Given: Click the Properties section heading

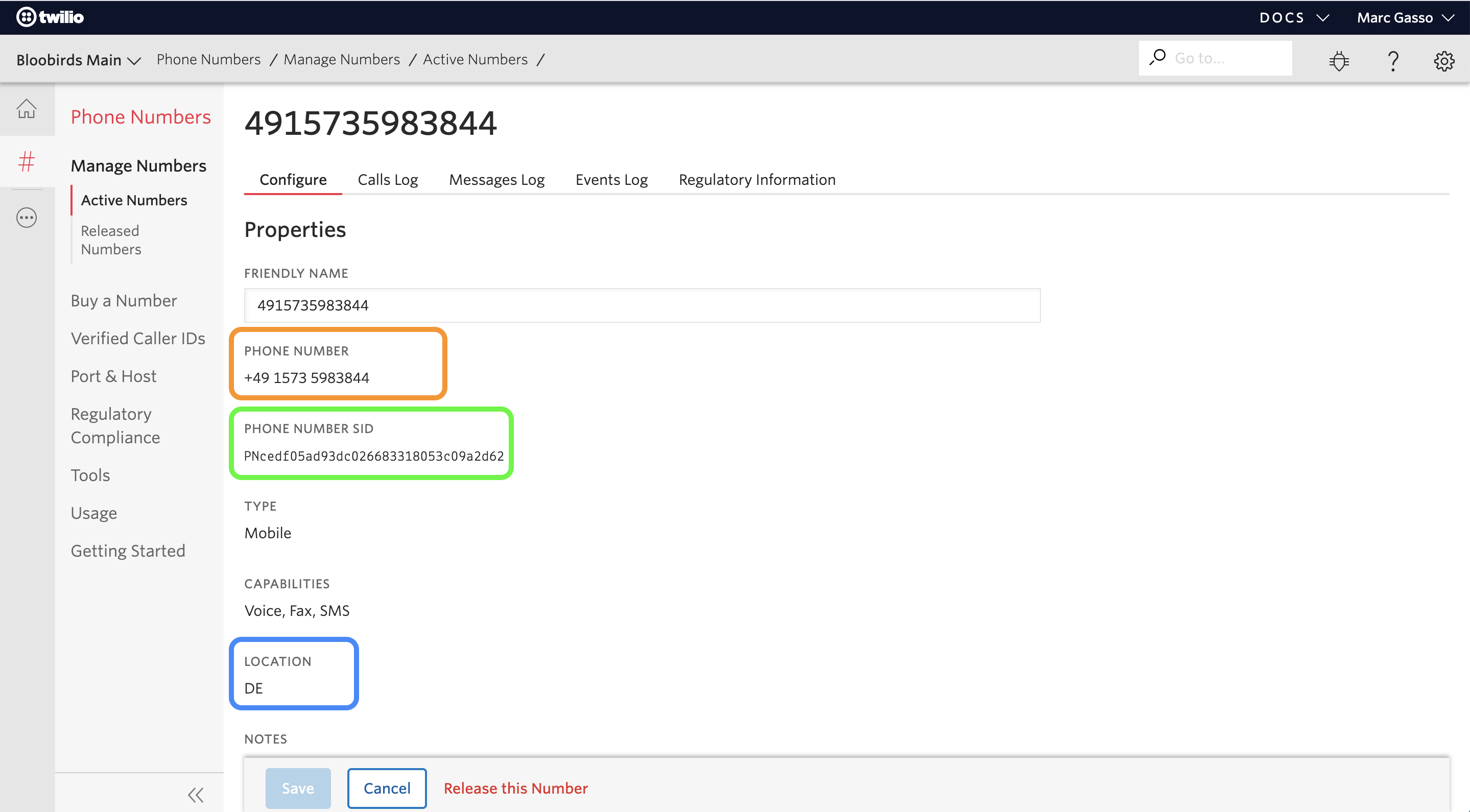Looking at the screenshot, I should pyautogui.click(x=295, y=229).
